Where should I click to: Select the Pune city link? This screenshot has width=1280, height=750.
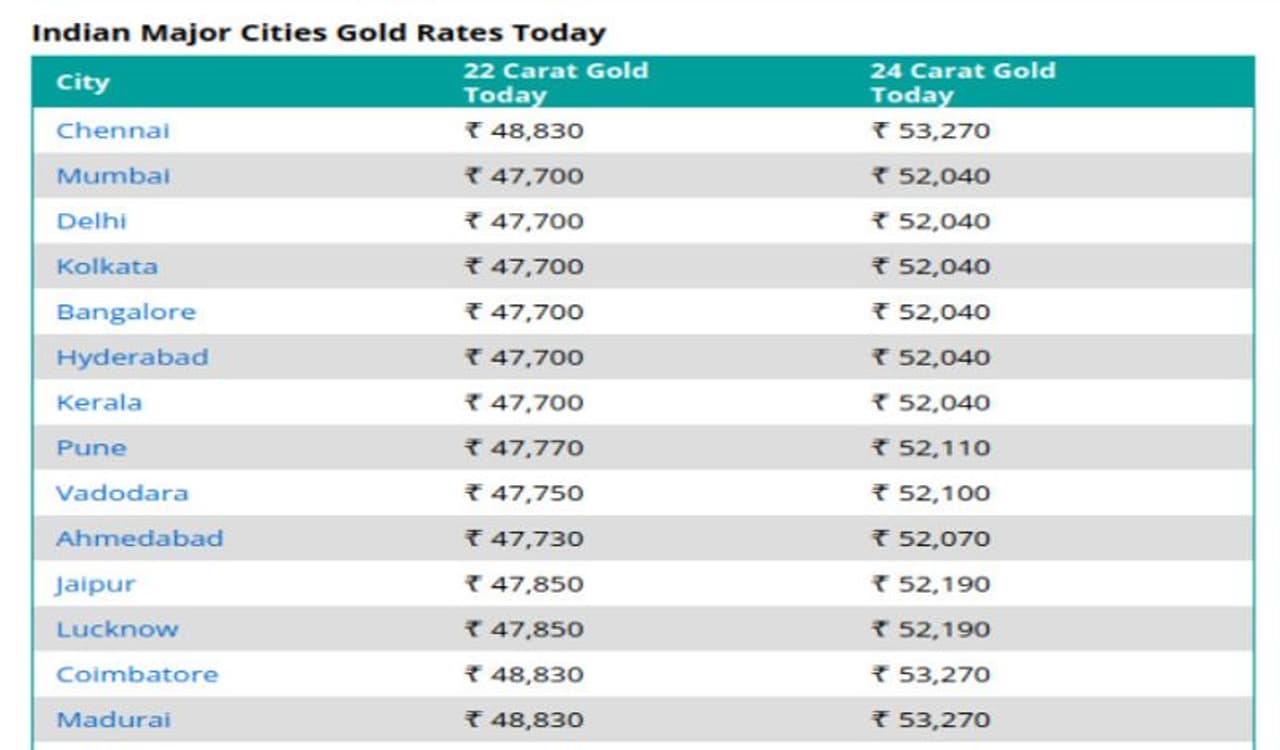(x=91, y=448)
